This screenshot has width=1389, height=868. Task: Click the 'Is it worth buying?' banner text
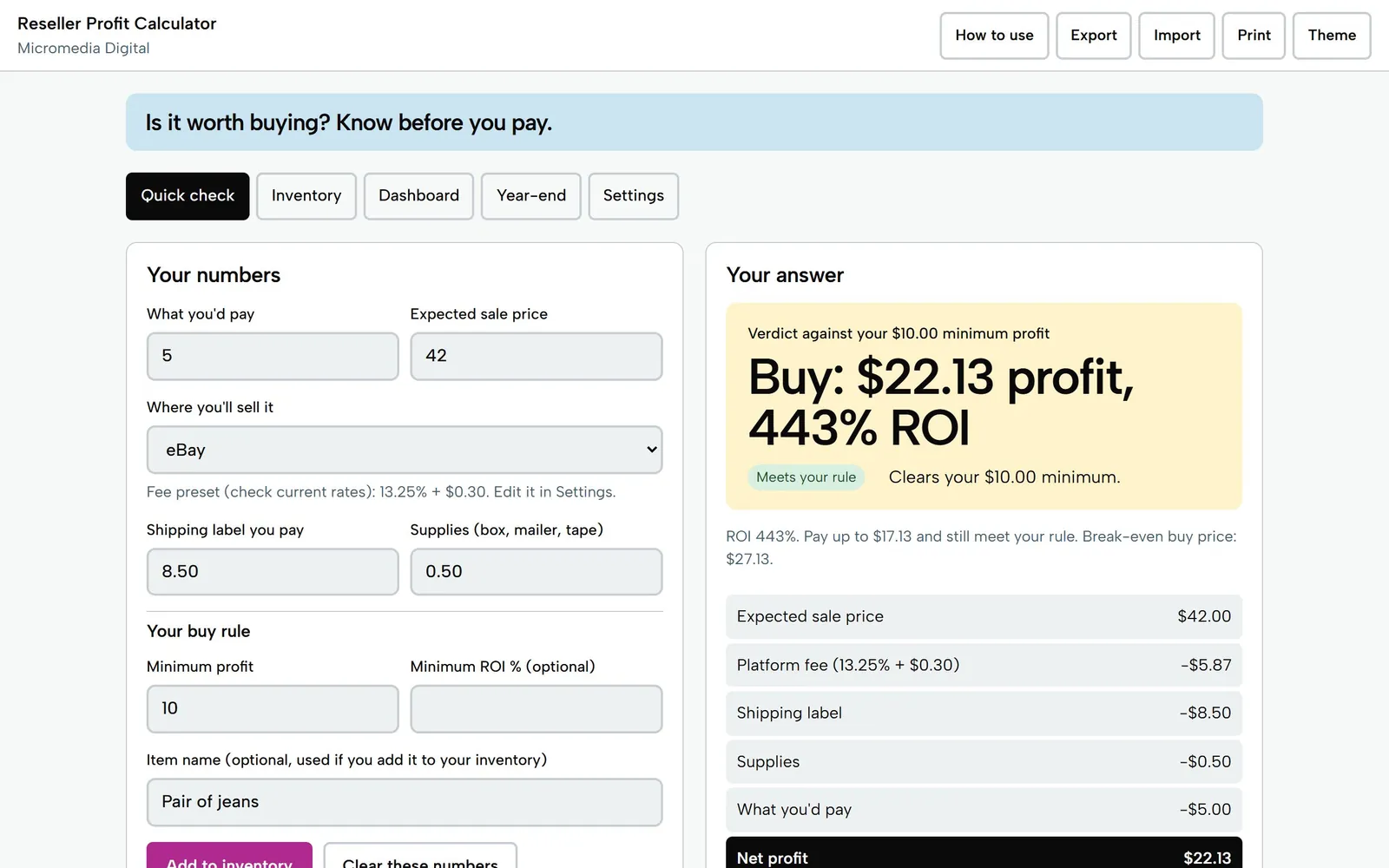pyautogui.click(x=349, y=122)
